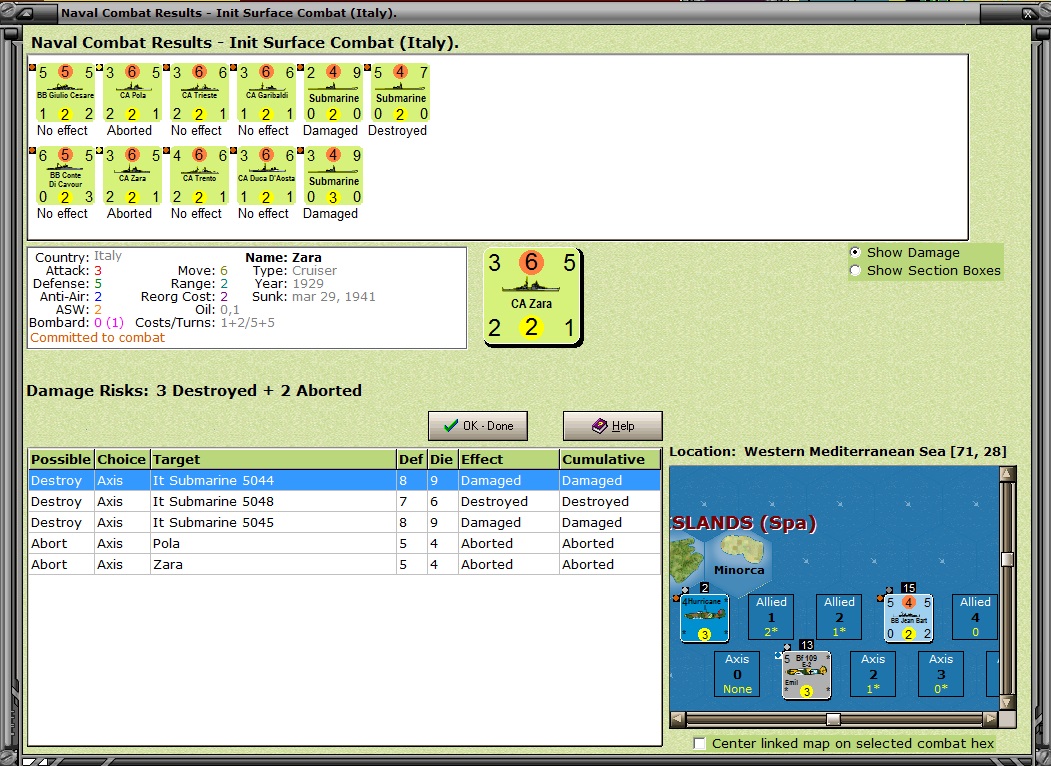This screenshot has width=1051, height=766.
Task: Select the Damaged Submarine counter in top row
Action: pos(333,92)
